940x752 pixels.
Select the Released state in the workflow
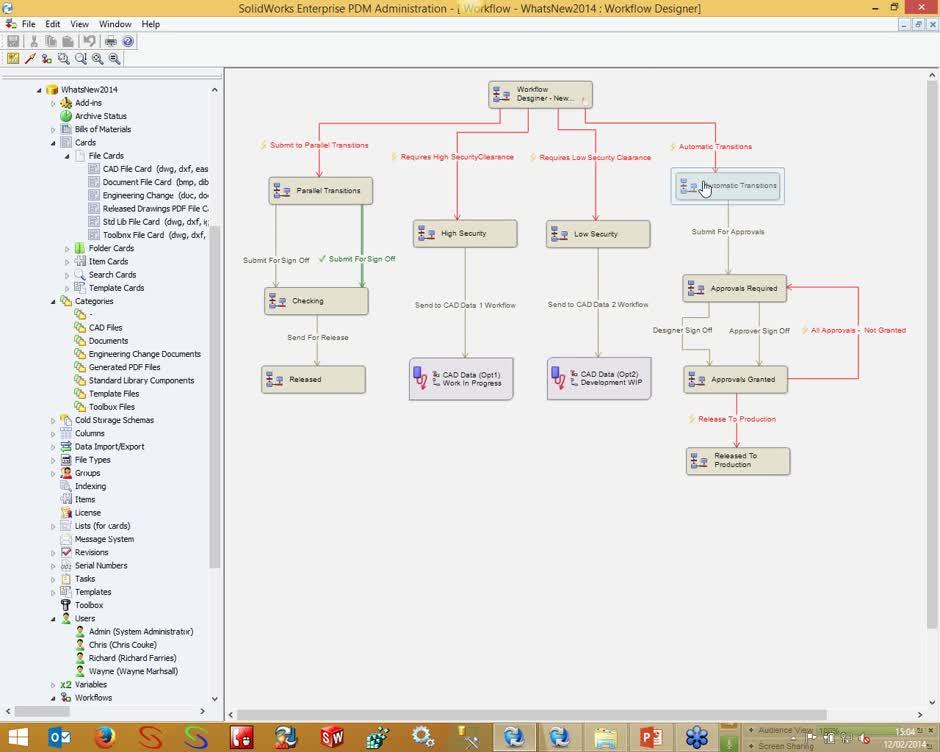(313, 379)
